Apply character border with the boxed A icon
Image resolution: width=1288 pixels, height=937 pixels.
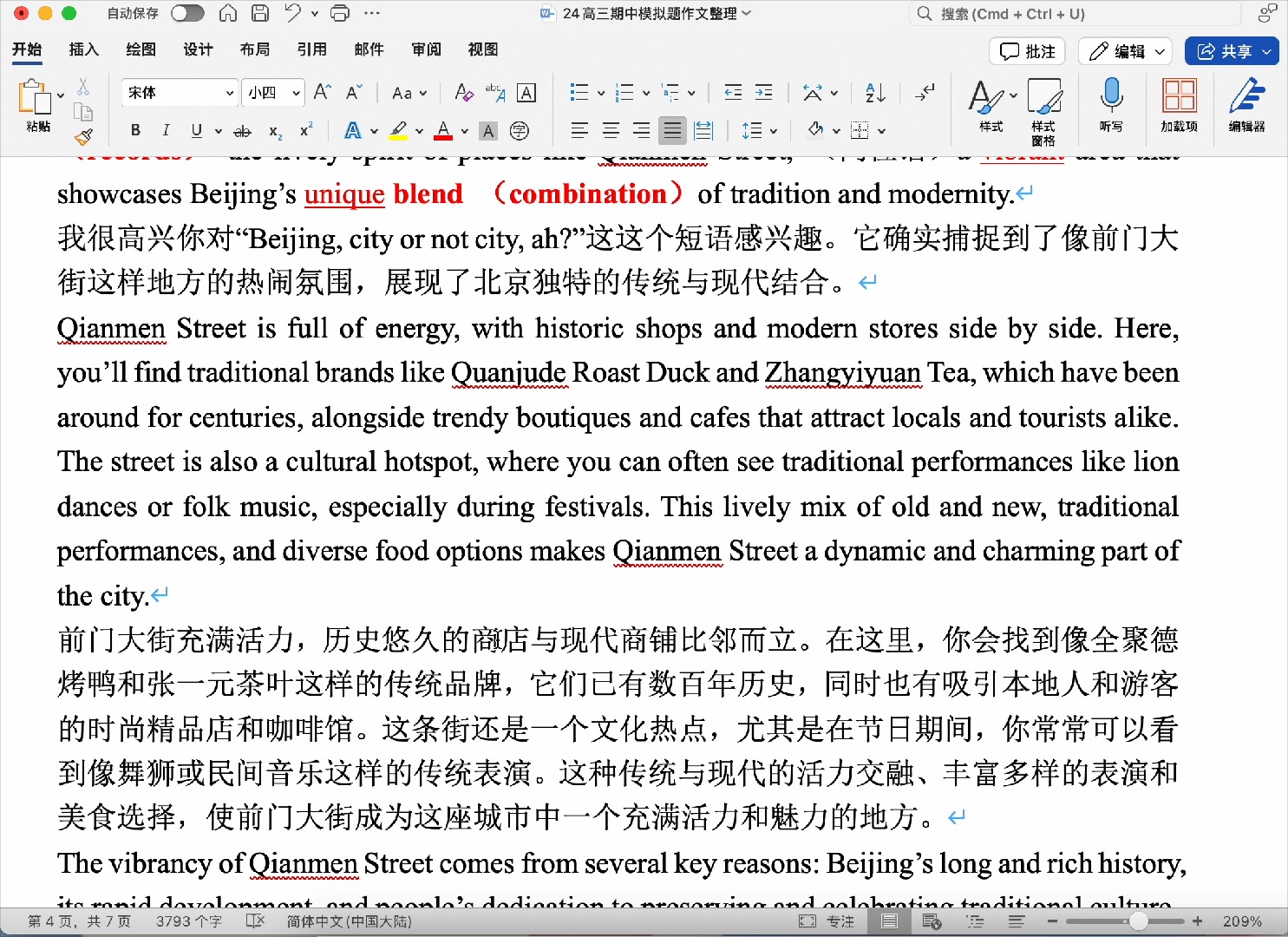coord(526,92)
